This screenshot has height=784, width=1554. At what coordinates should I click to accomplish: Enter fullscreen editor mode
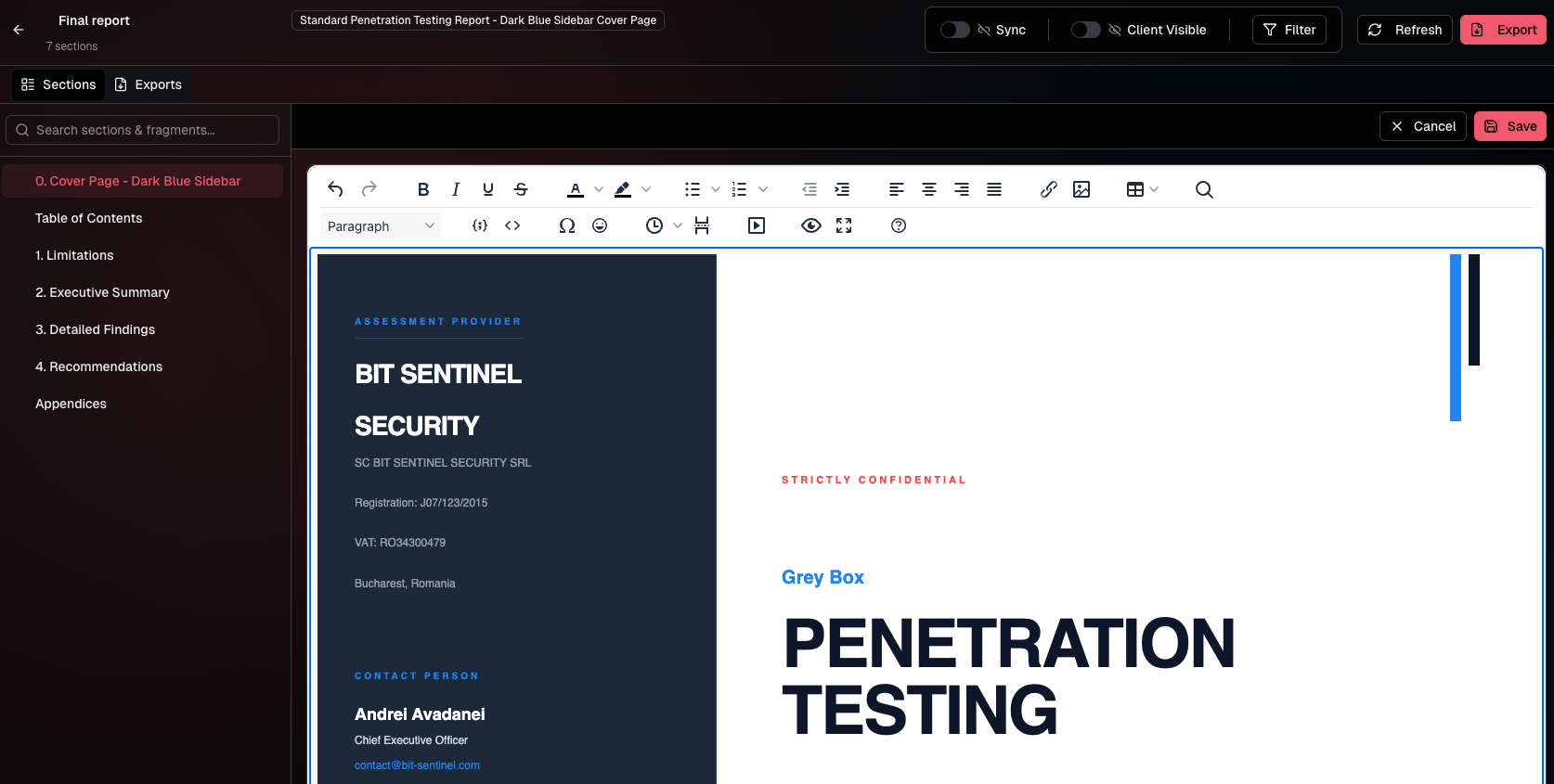coord(844,225)
